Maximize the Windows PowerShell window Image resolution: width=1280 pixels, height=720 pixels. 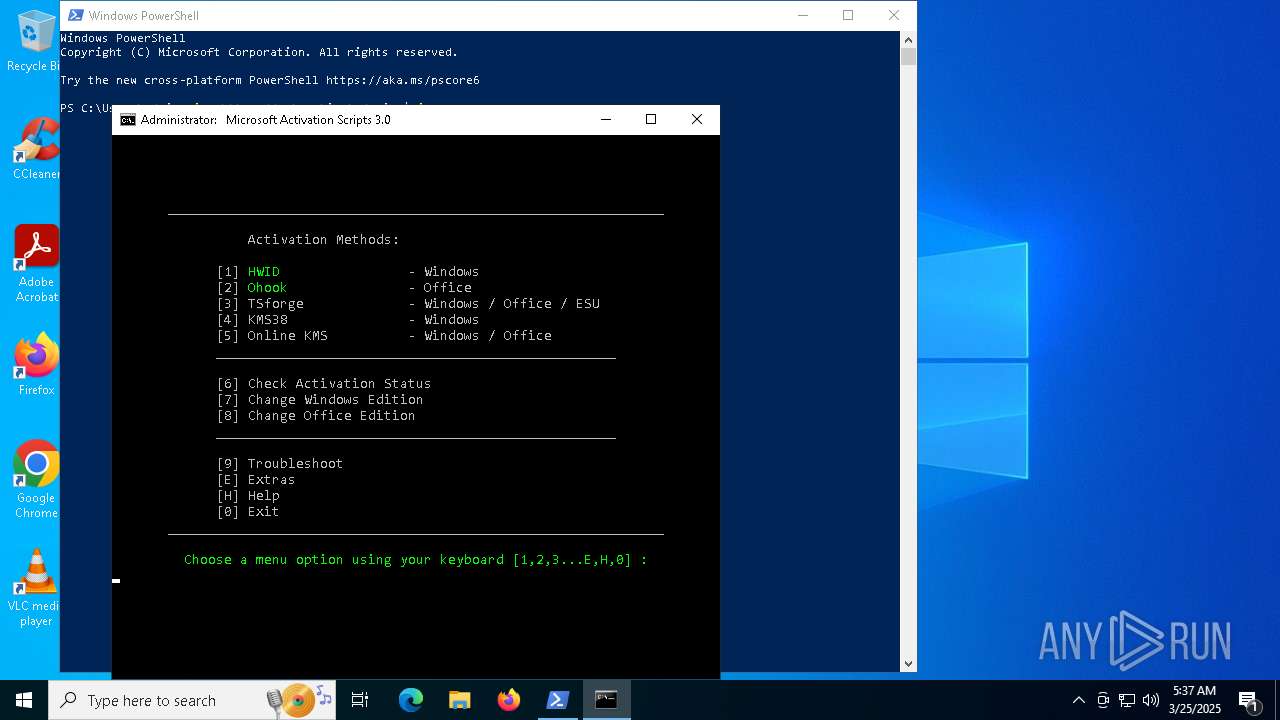(x=848, y=15)
